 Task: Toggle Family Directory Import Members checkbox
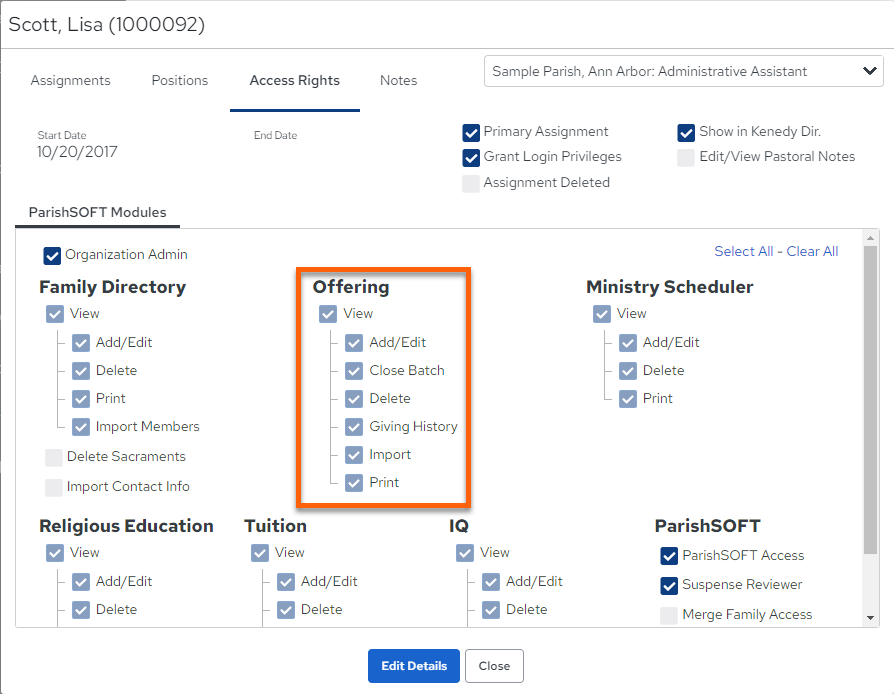pos(81,427)
